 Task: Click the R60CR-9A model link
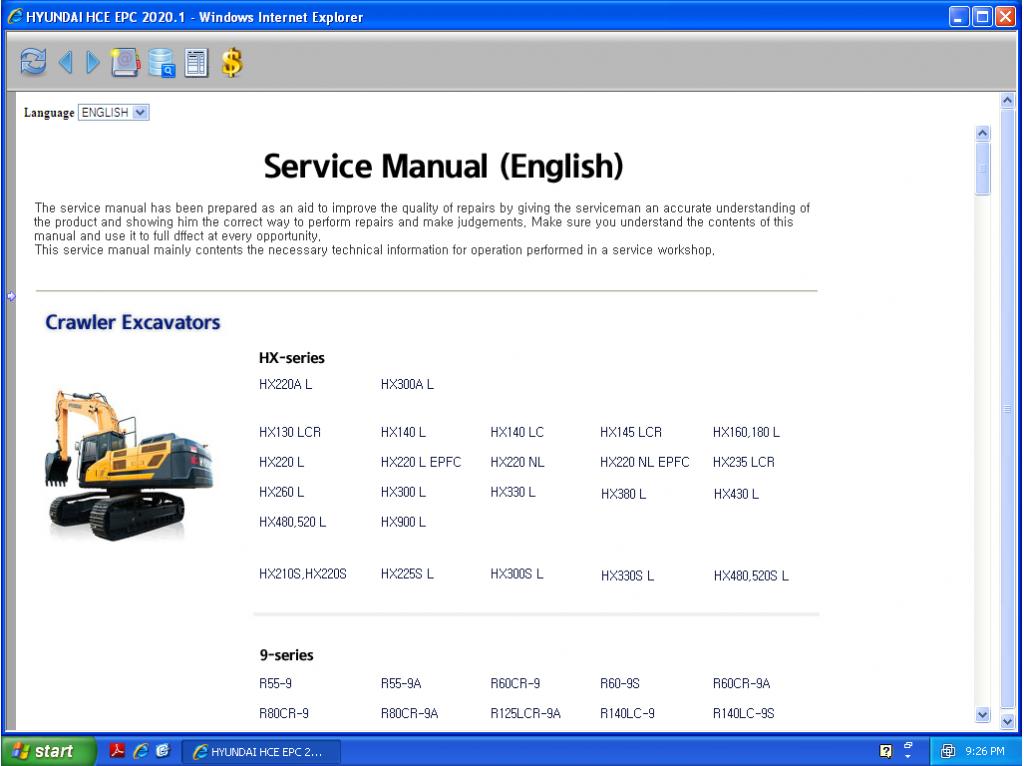click(742, 684)
